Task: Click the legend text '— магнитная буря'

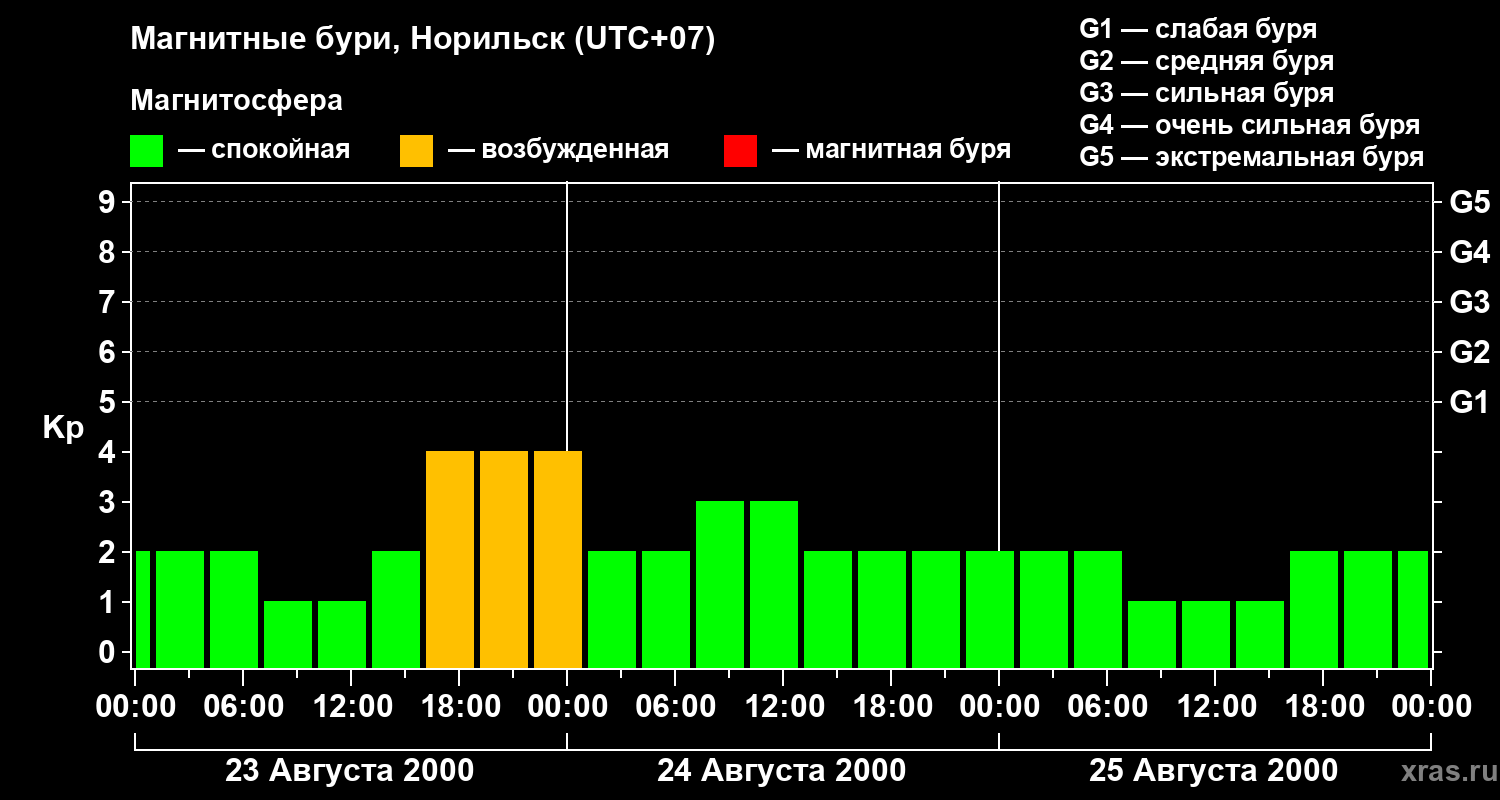Action: pyautogui.click(x=891, y=151)
